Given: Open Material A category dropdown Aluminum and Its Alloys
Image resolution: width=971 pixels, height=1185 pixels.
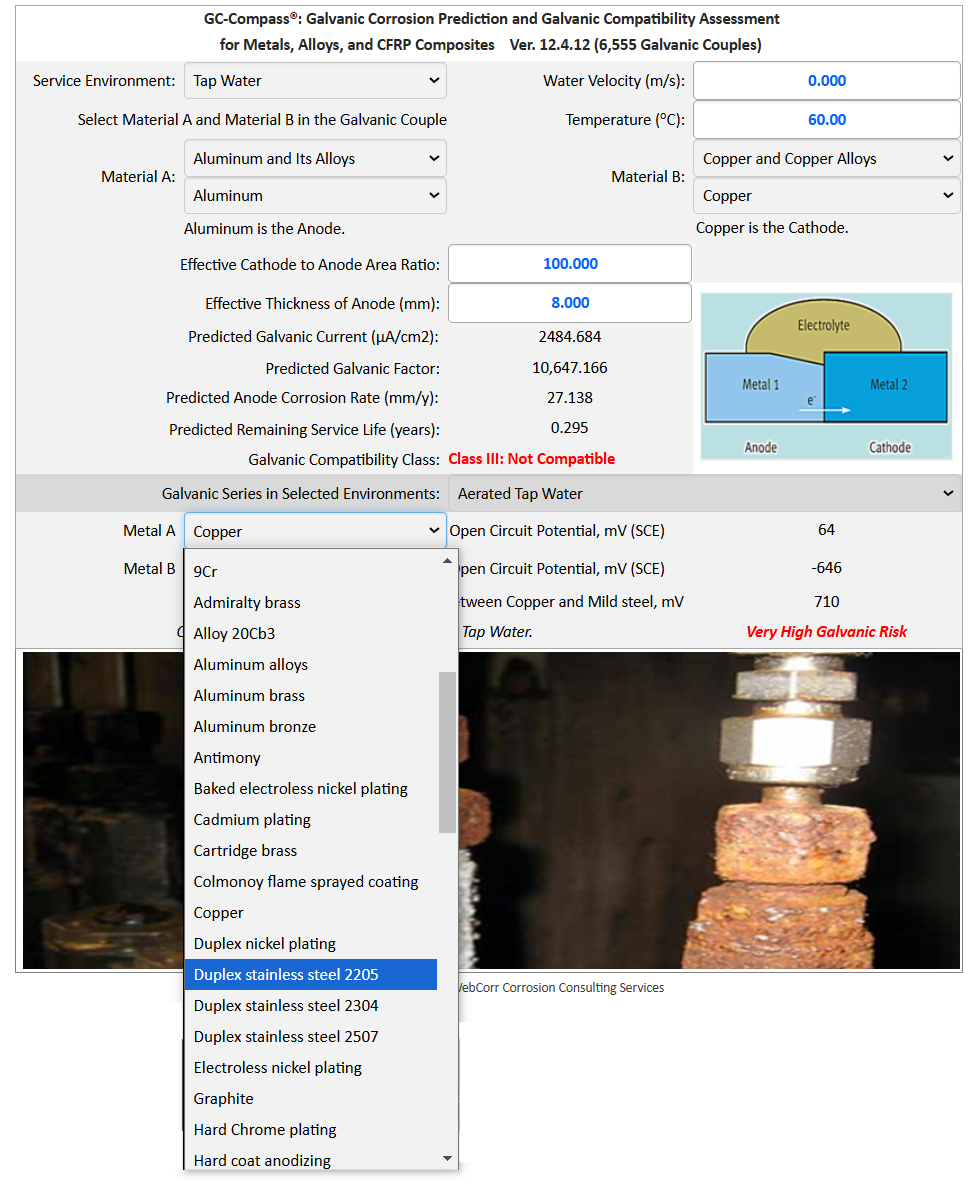Looking at the screenshot, I should 315,159.
